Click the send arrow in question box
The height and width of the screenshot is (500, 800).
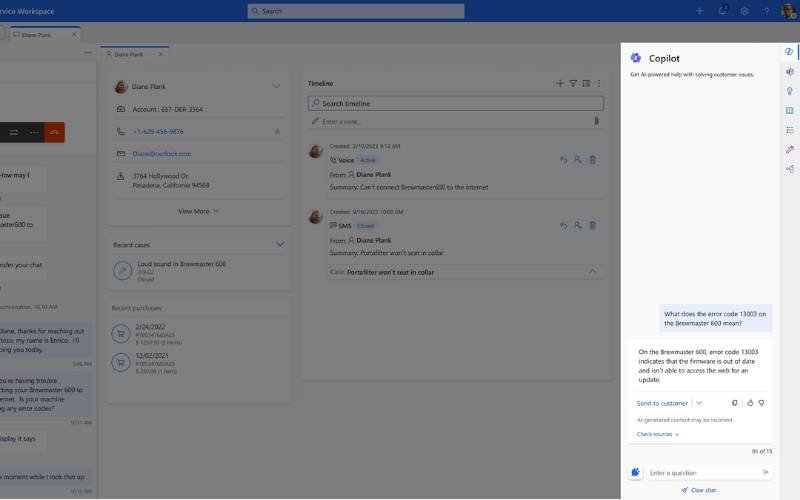(766, 472)
